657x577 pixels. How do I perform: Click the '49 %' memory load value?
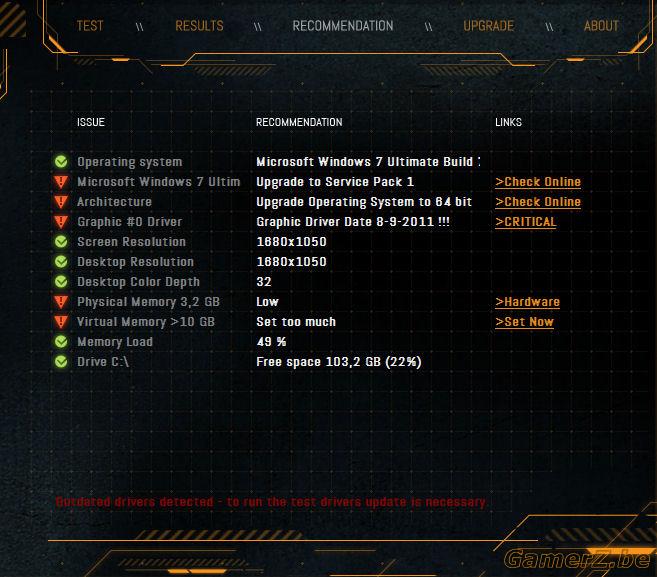[x=271, y=342]
